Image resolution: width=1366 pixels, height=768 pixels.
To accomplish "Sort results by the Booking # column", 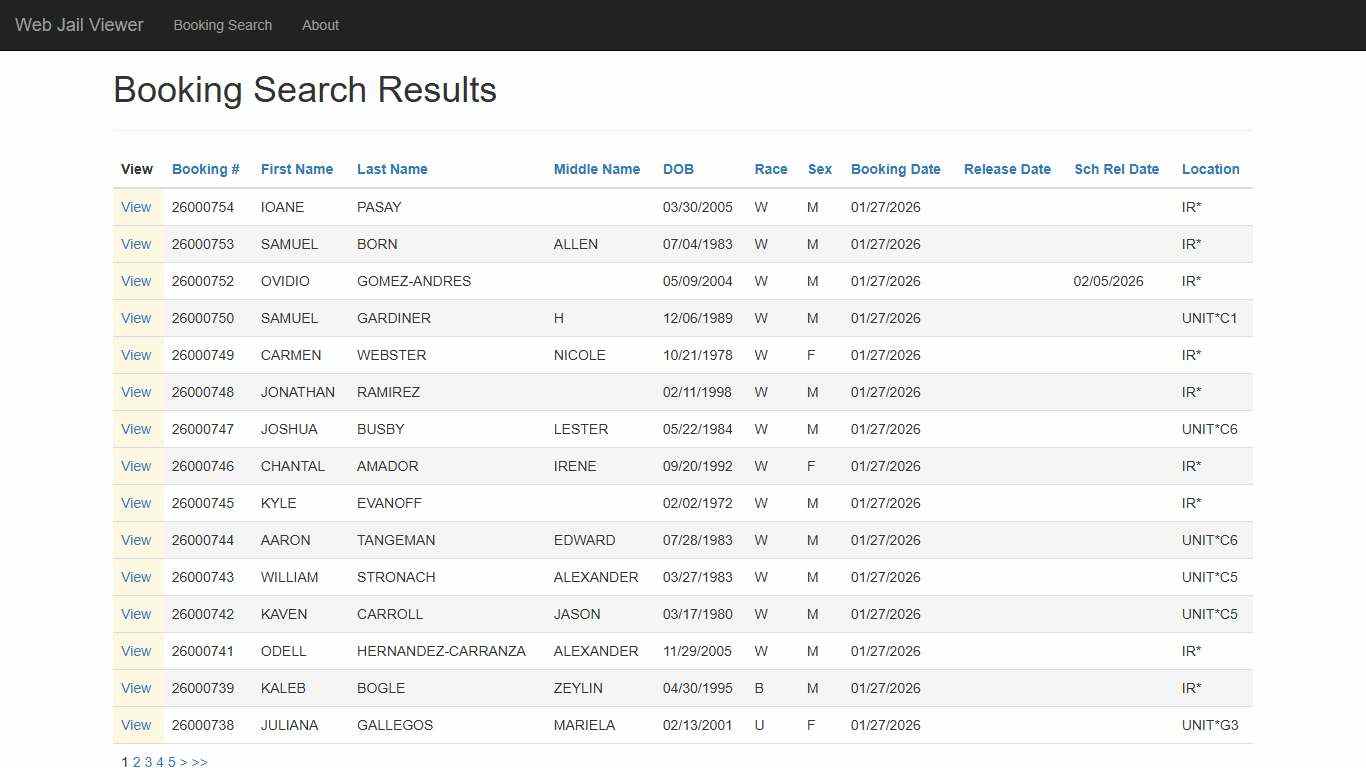I will tap(205, 169).
